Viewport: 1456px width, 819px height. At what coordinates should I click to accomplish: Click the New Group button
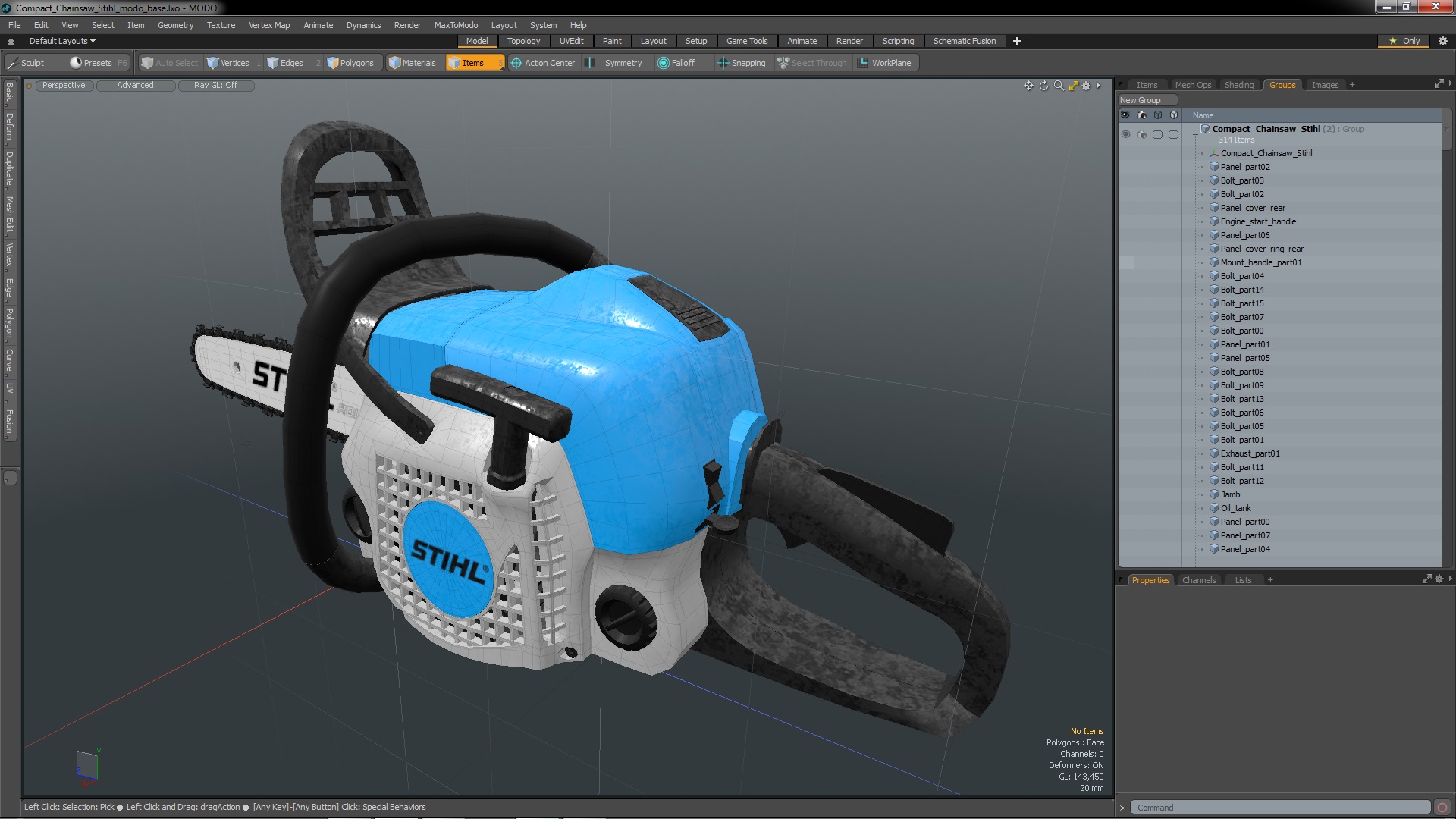click(1147, 100)
